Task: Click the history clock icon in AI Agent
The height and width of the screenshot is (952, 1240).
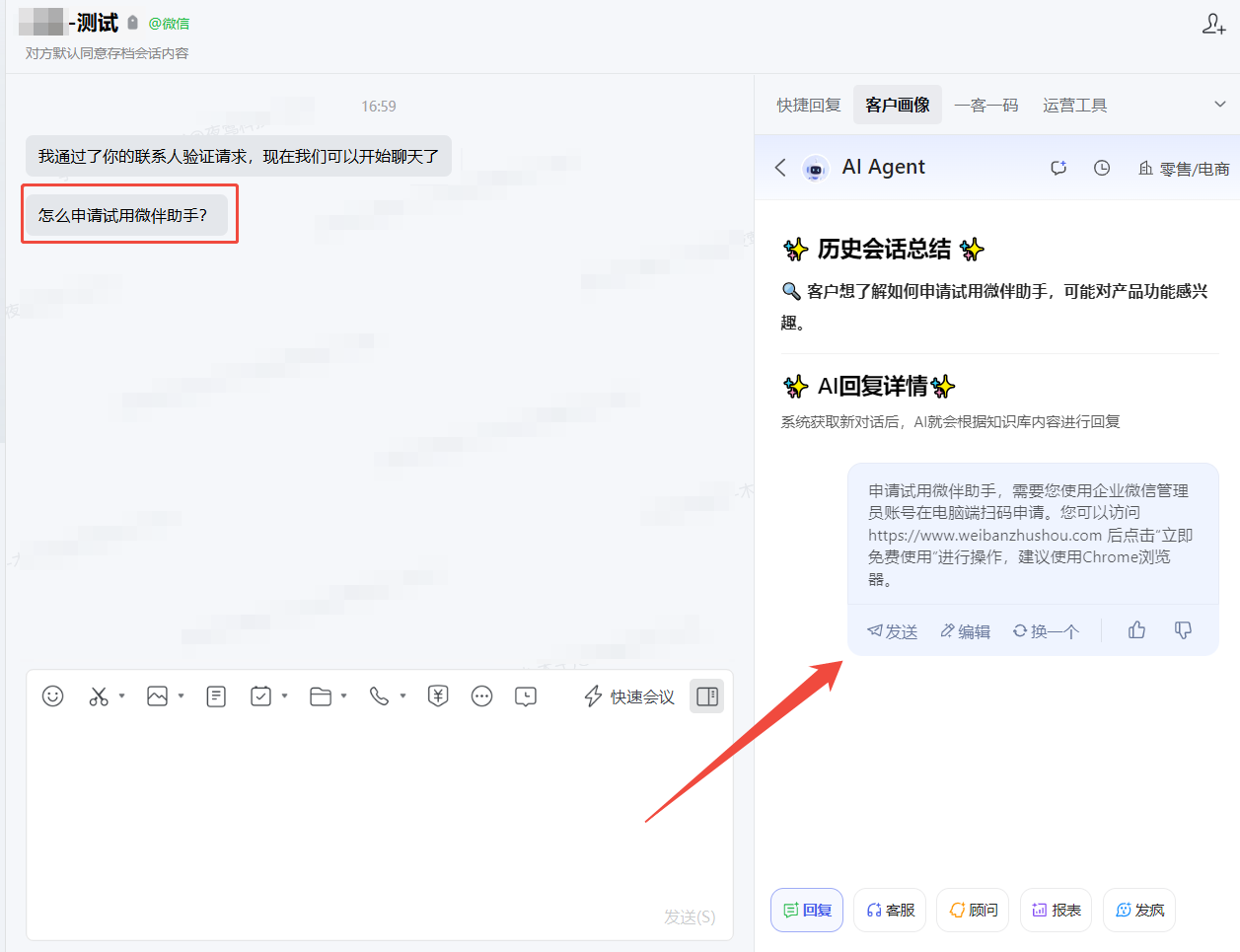Action: [x=1102, y=169]
